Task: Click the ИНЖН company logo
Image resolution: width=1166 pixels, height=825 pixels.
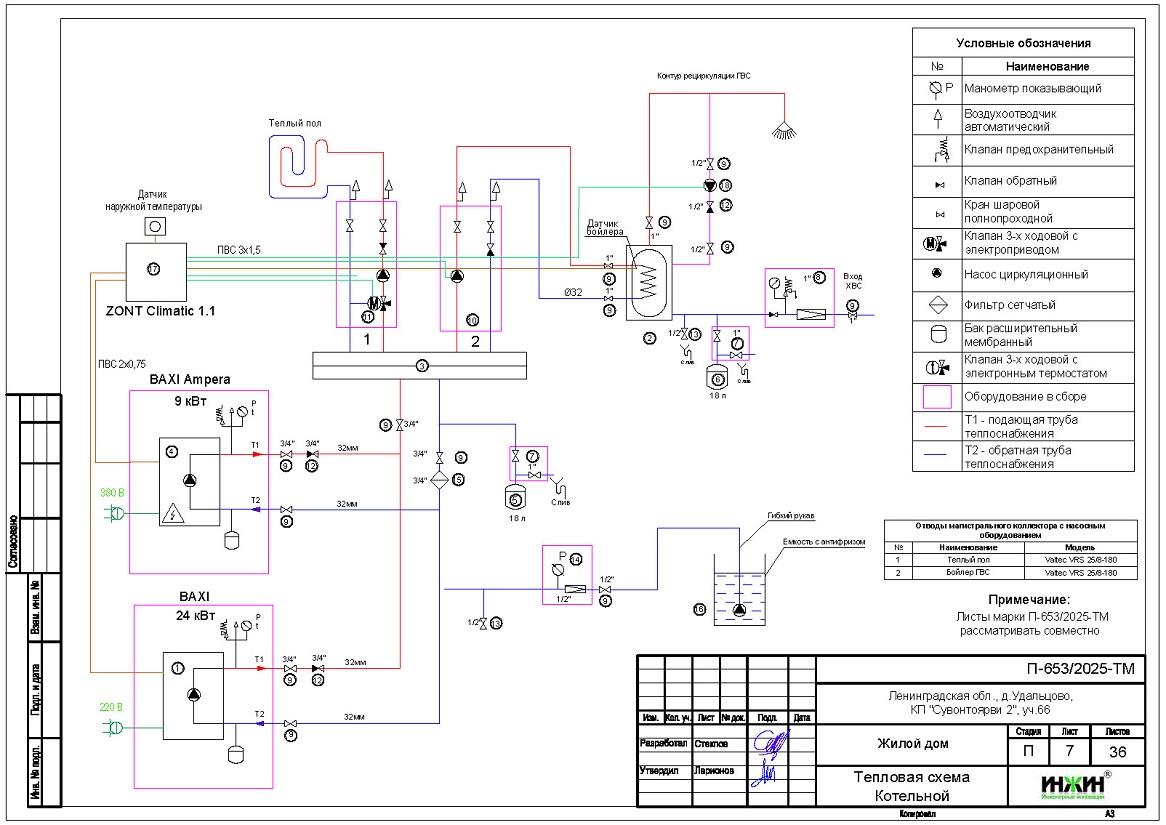Action: tap(1073, 786)
